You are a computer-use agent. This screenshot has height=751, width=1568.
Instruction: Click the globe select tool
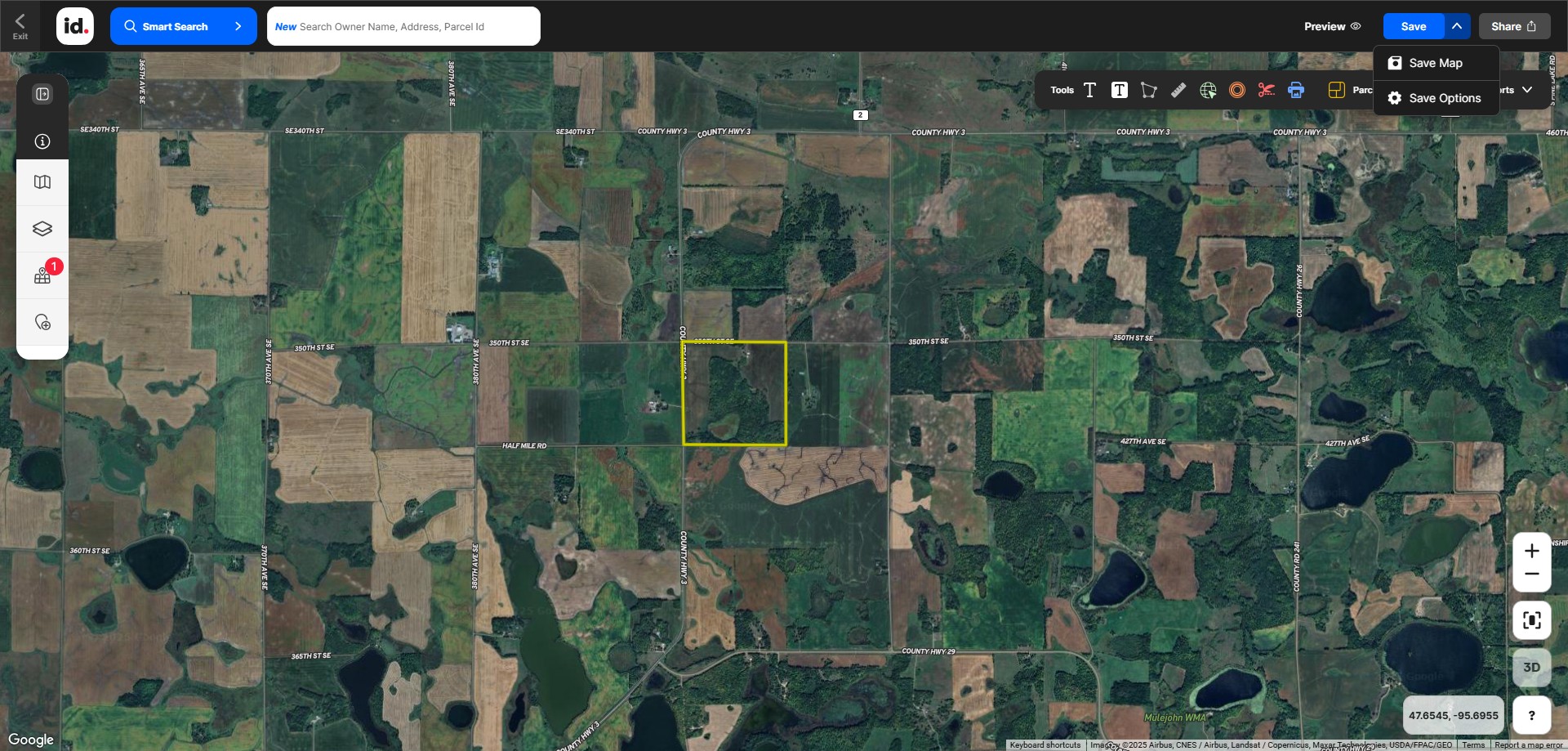coord(1208,90)
